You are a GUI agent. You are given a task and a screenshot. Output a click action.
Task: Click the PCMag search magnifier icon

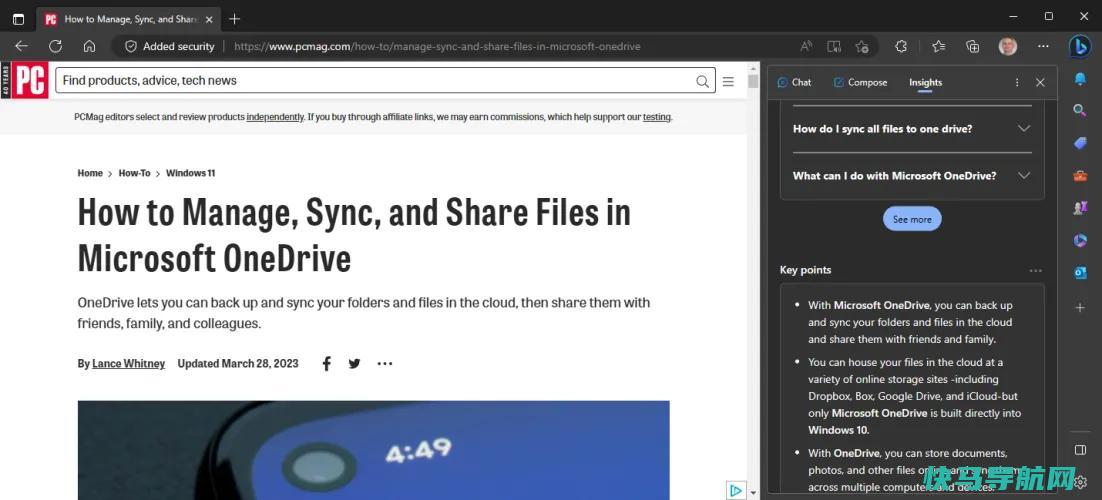[702, 81]
